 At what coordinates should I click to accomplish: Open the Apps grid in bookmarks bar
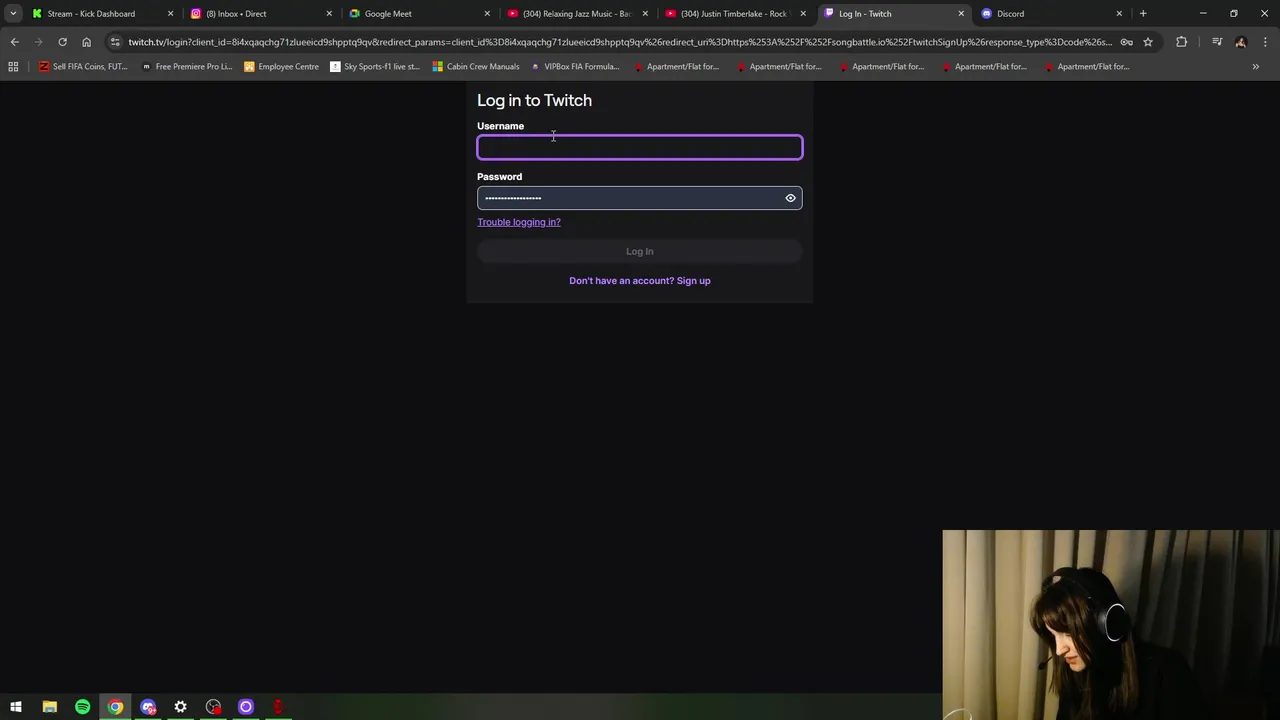click(13, 67)
